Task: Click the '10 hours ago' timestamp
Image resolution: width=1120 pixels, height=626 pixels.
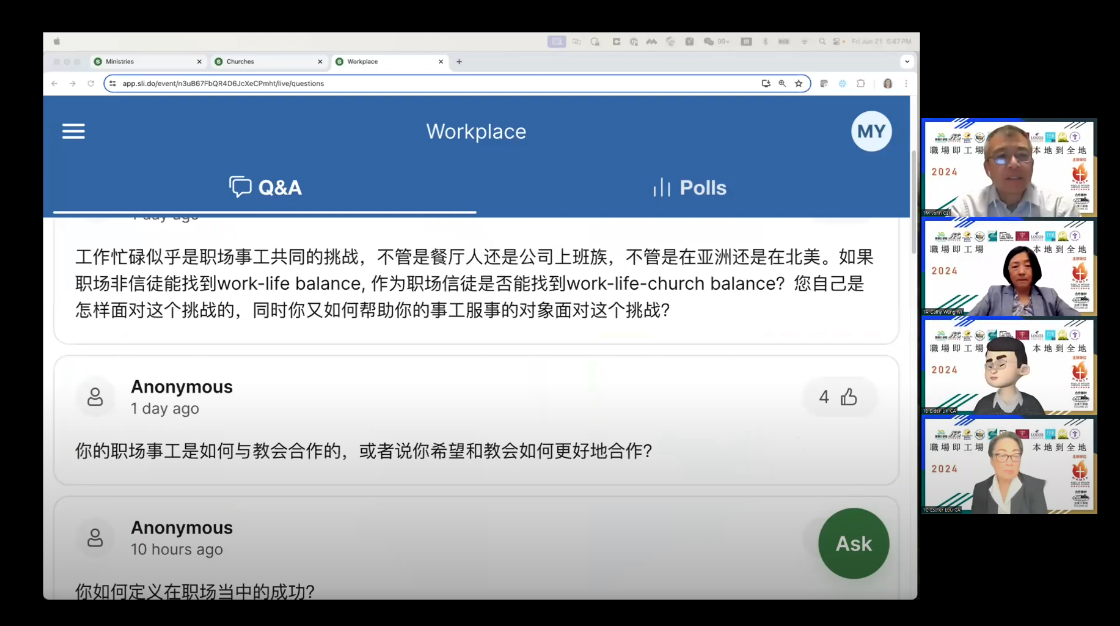Action: pyautogui.click(x=176, y=550)
